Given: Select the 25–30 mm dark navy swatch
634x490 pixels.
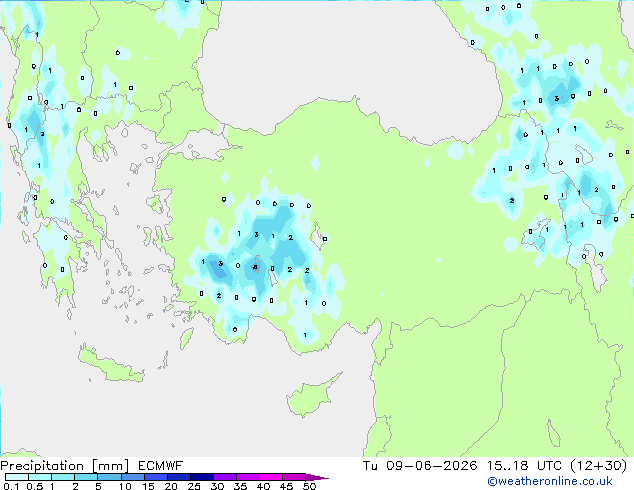Looking at the screenshot, I should tap(202, 477).
